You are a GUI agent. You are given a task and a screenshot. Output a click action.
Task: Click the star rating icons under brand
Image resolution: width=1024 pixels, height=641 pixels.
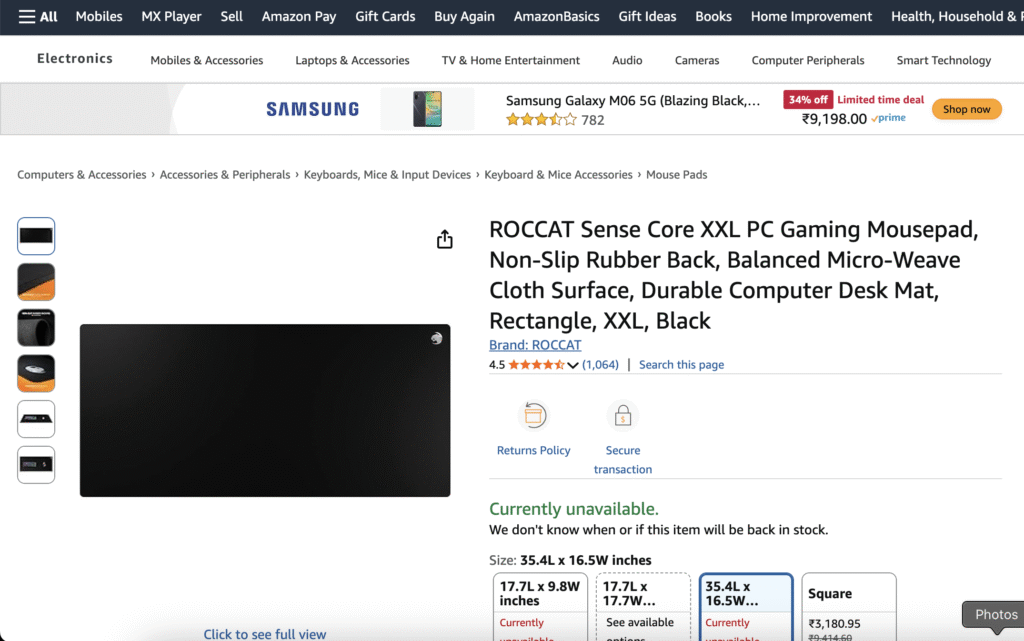tap(536, 365)
